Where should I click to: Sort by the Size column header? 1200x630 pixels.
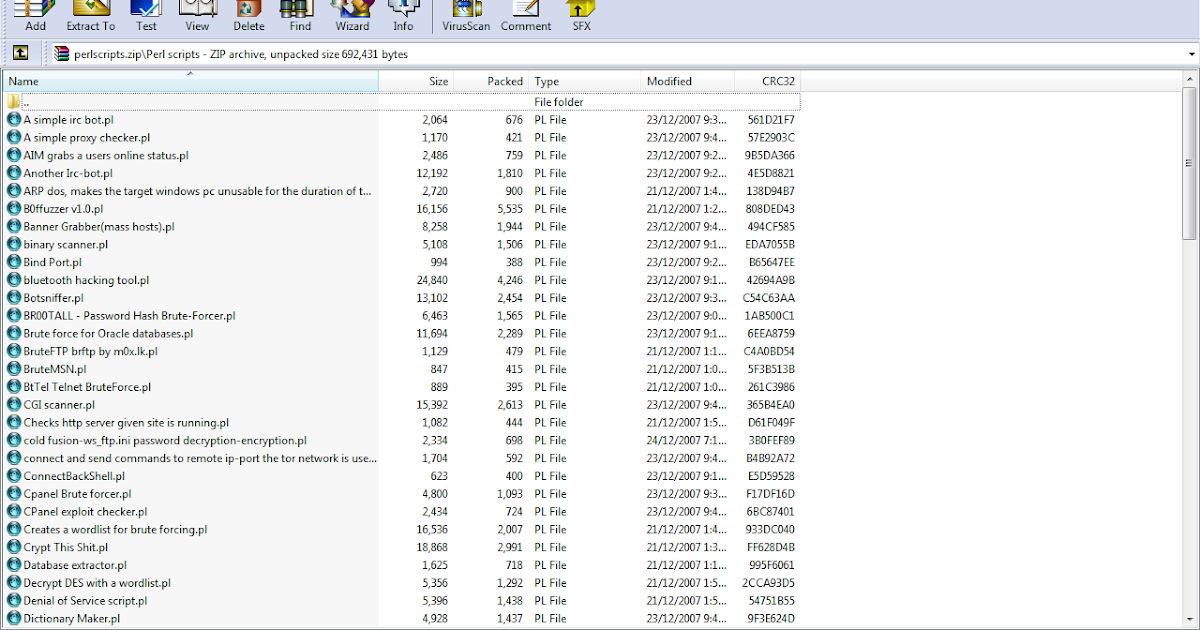tap(416, 81)
